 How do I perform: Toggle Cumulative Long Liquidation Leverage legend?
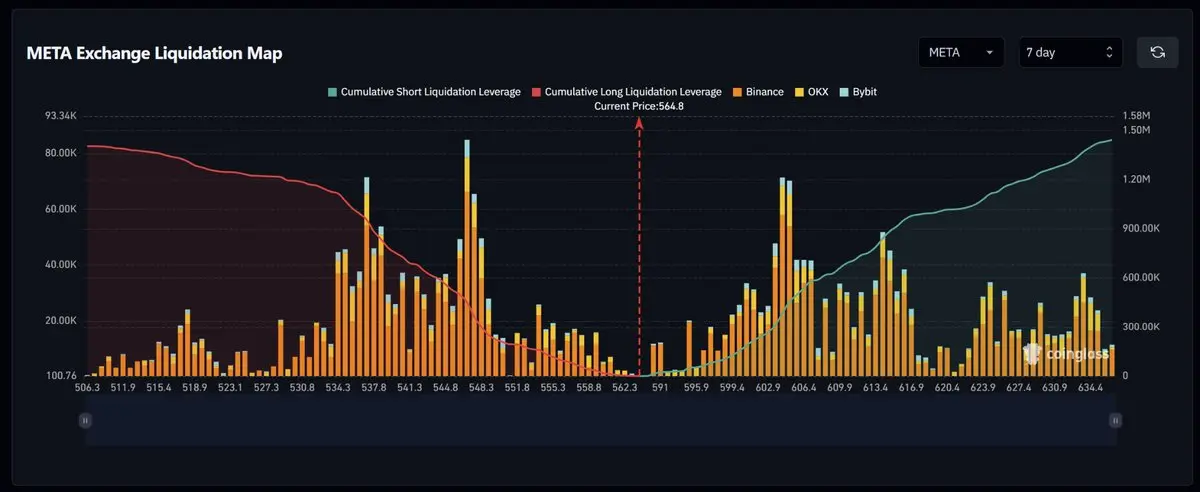[x=626, y=91]
